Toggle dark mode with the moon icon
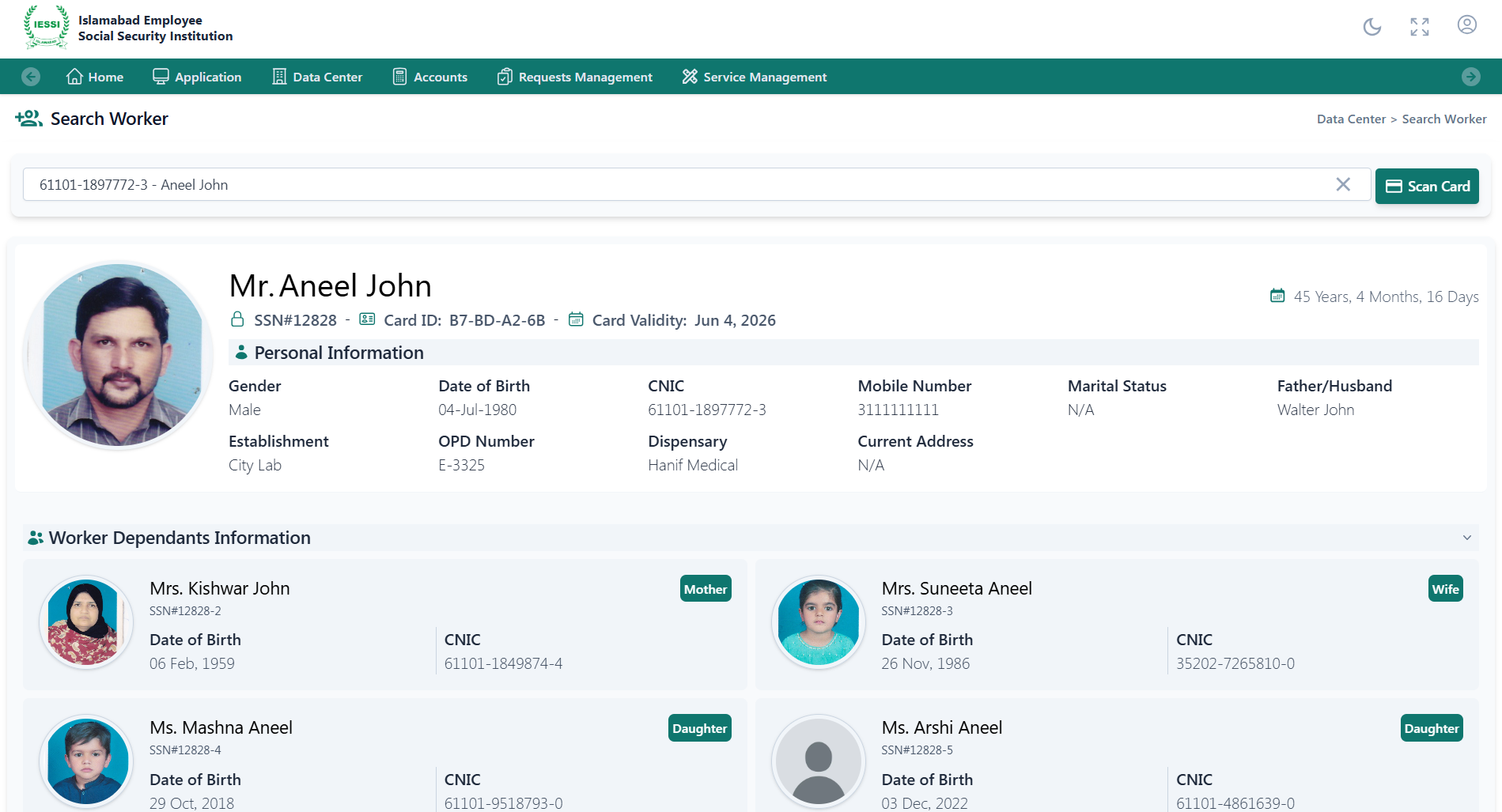Image resolution: width=1502 pixels, height=812 pixels. [x=1371, y=27]
